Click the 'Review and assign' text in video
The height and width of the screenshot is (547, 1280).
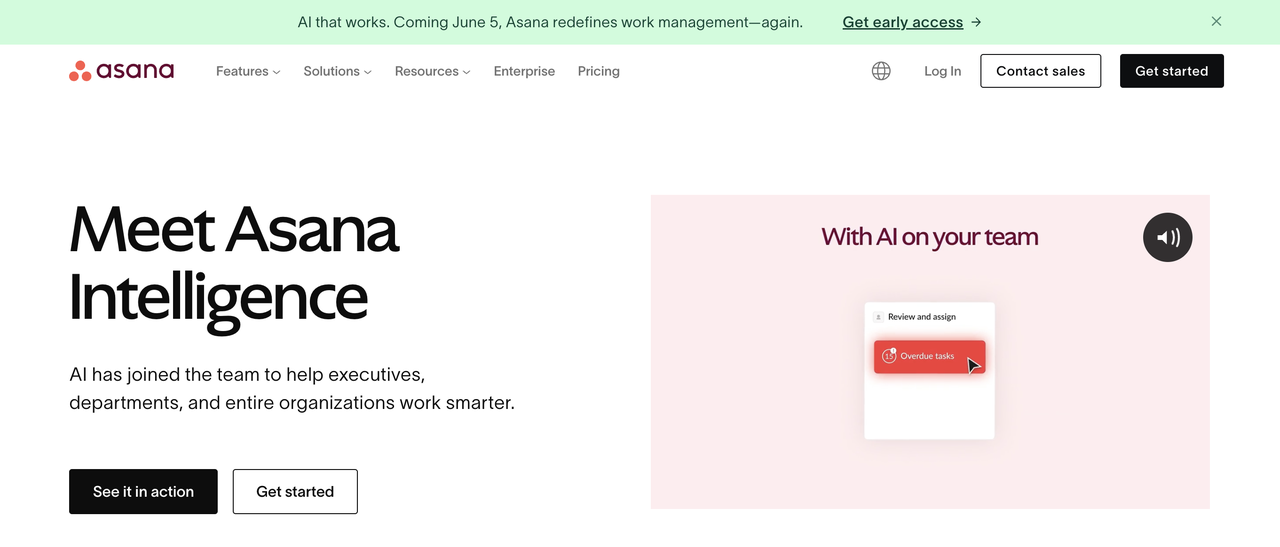pos(922,317)
